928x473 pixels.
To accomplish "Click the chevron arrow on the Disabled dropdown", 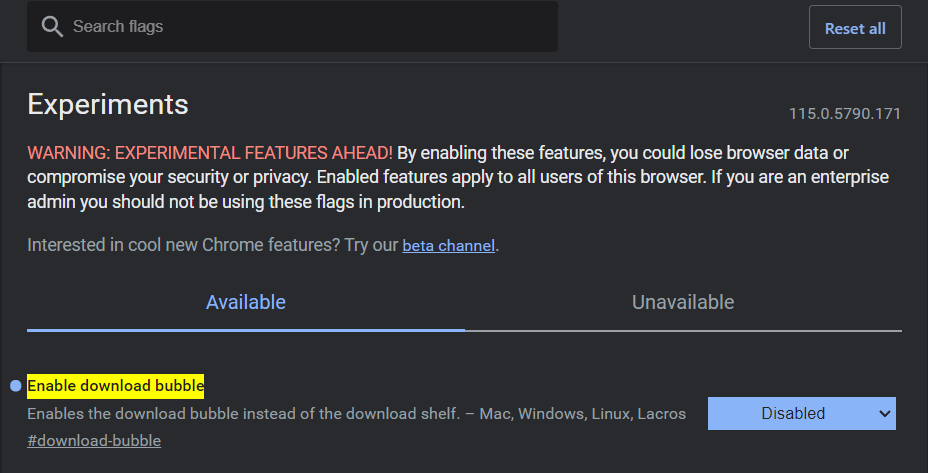I will tap(883, 413).
